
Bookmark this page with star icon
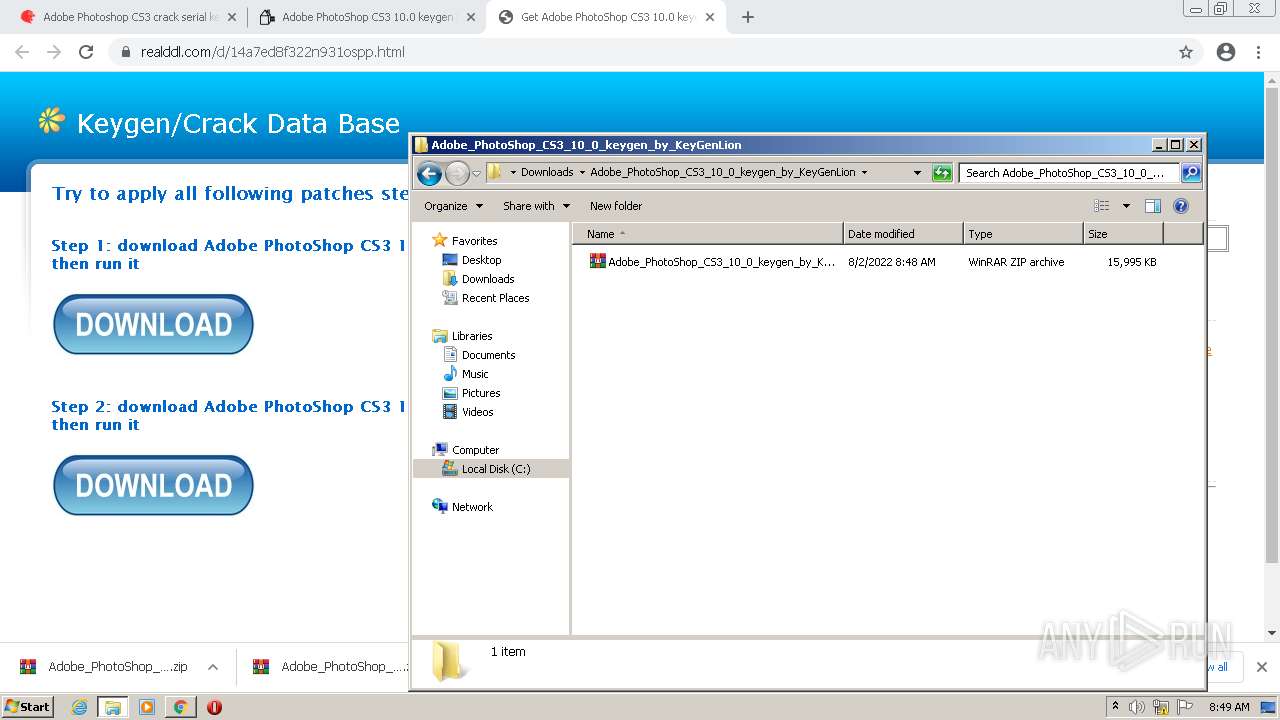(x=1186, y=52)
